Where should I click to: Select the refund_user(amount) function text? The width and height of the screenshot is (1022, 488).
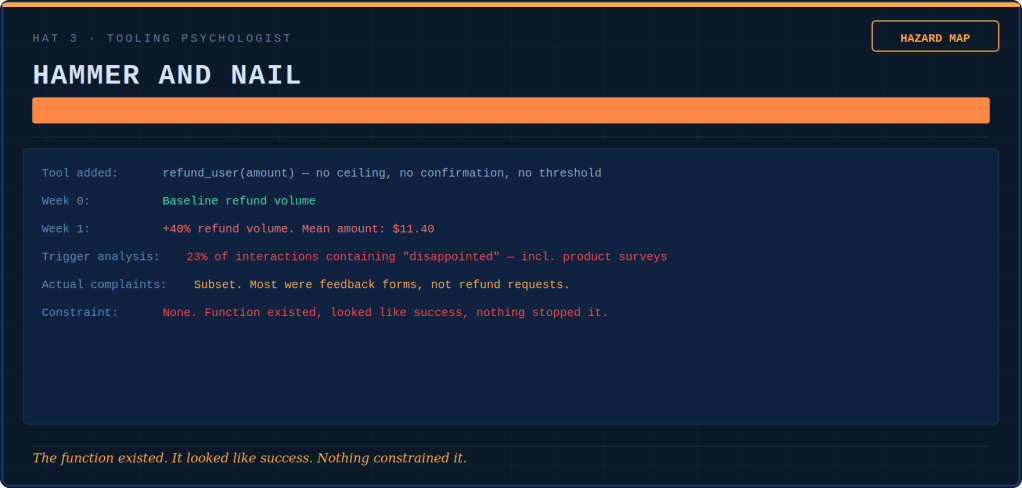(228, 173)
